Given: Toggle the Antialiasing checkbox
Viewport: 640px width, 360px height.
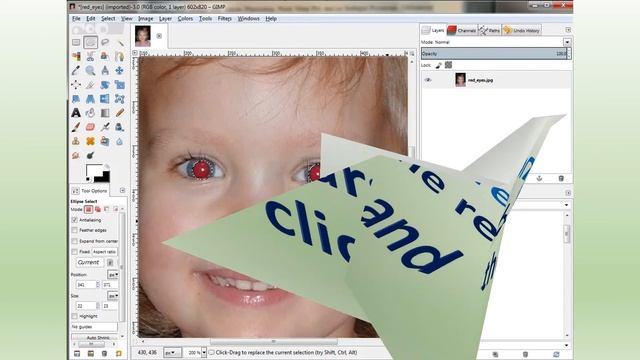Looking at the screenshot, I should pyautogui.click(x=74, y=220).
